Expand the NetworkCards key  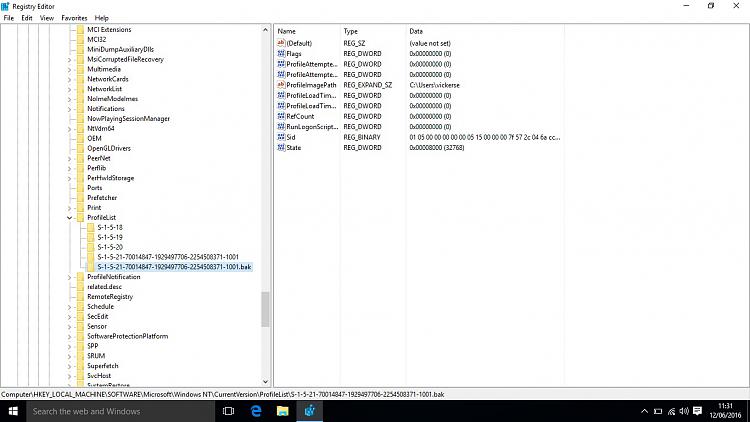pyautogui.click(x=70, y=79)
